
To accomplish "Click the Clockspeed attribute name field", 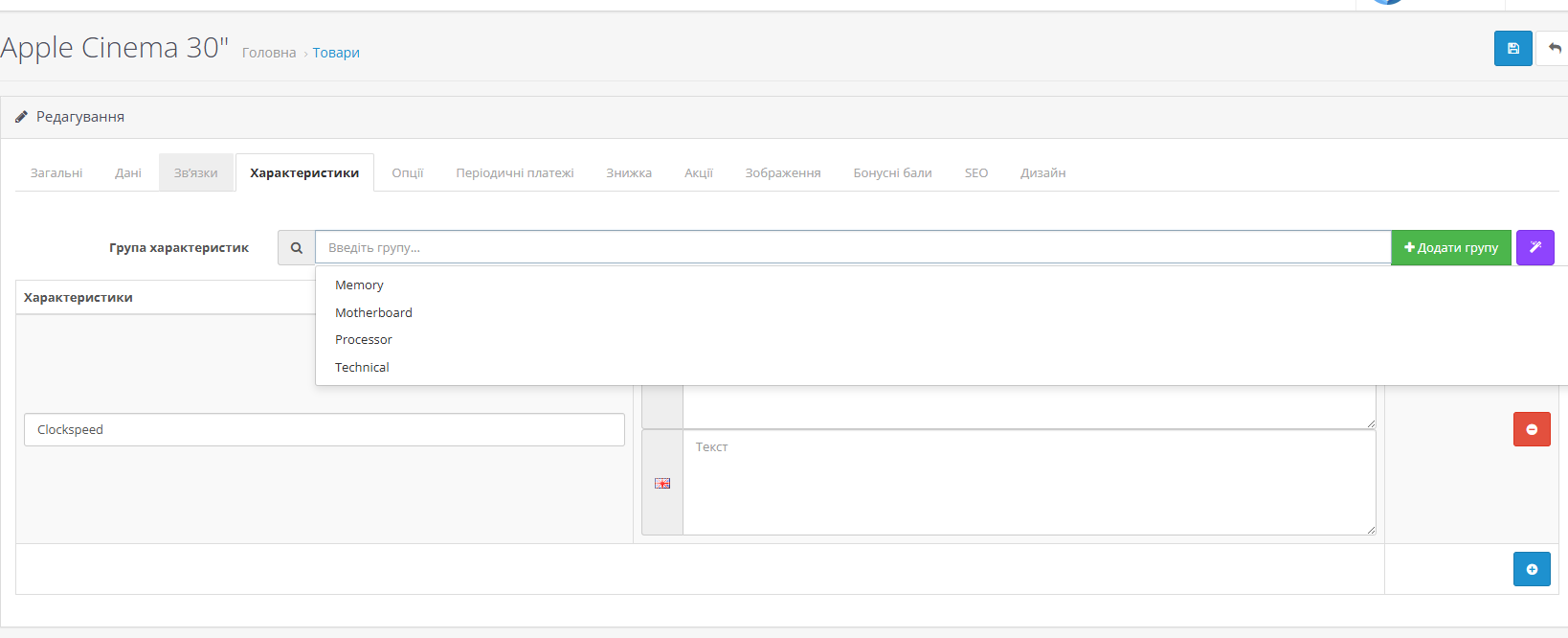I will click(325, 429).
